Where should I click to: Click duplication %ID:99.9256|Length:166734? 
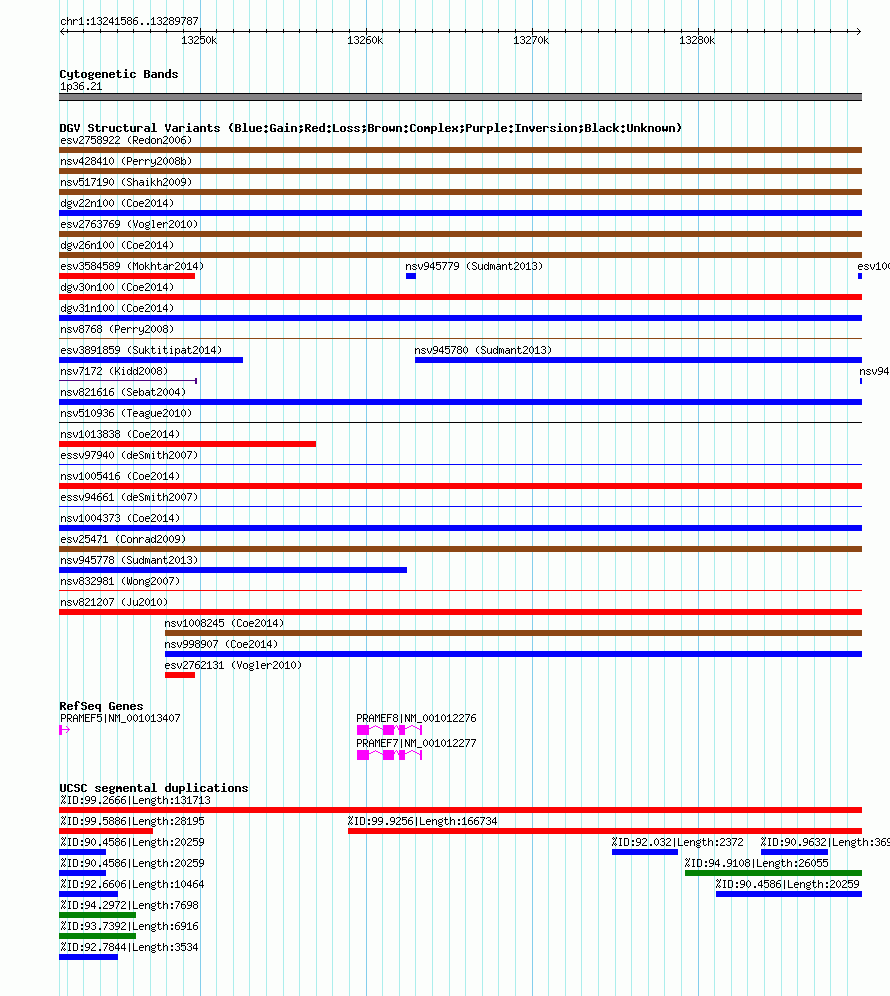(x=422, y=821)
